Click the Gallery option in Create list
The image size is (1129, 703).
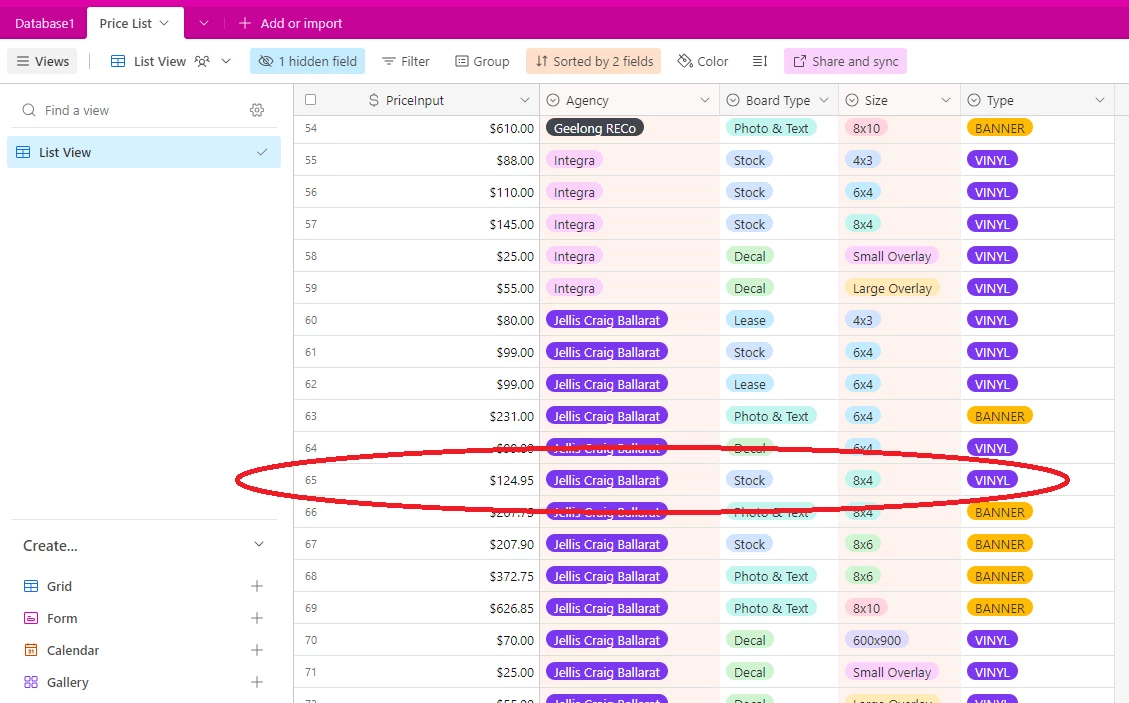pyautogui.click(x=68, y=682)
